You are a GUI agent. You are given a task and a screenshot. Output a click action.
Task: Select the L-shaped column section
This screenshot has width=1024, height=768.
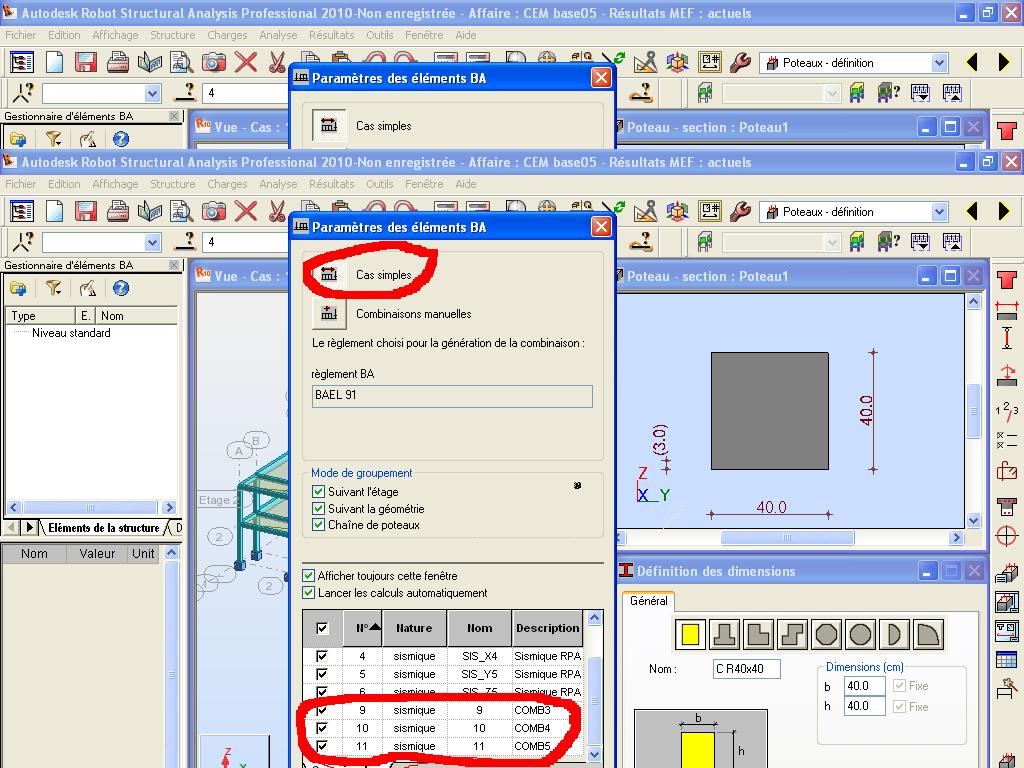[758, 634]
